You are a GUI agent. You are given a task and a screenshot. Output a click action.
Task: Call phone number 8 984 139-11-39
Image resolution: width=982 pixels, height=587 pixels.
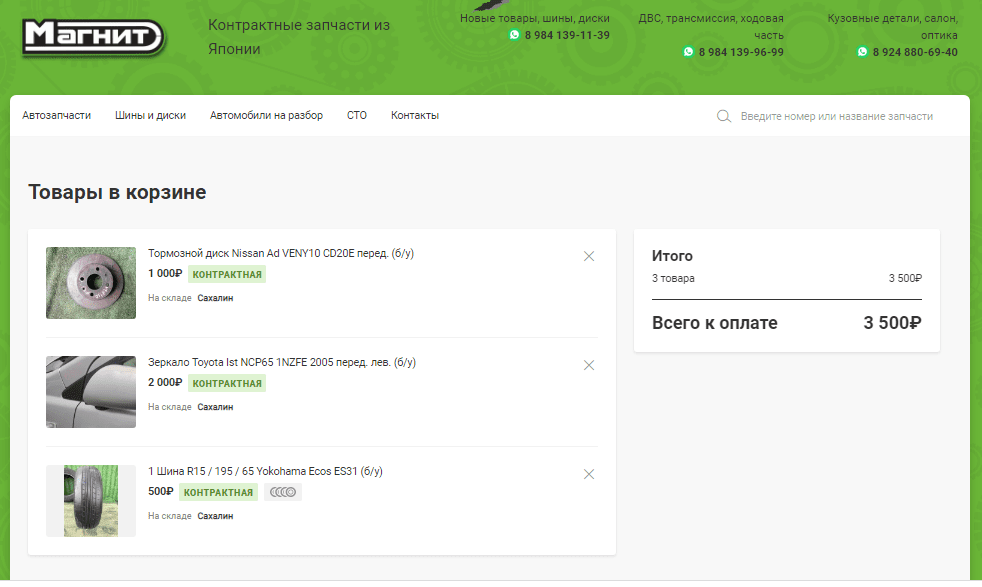tap(567, 35)
